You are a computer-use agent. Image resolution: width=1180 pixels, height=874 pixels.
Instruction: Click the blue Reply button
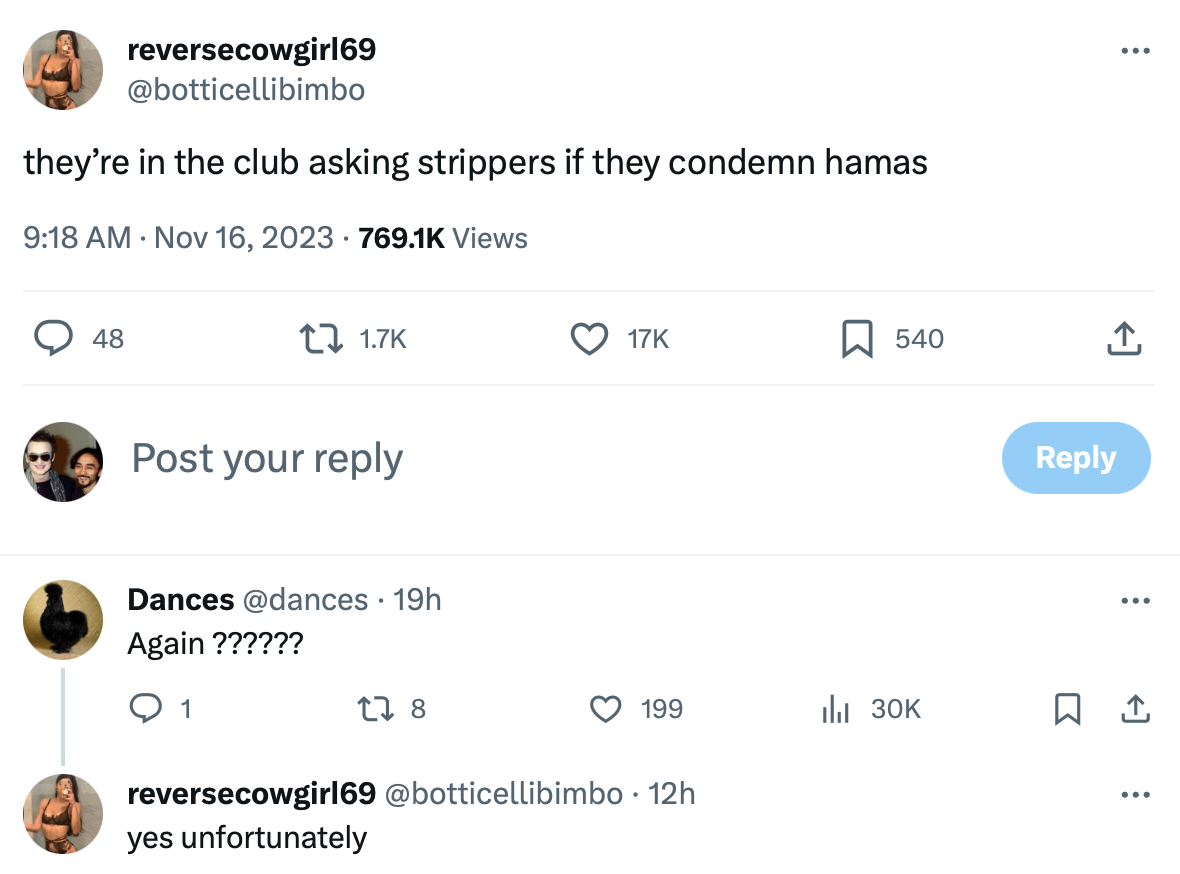coord(1076,458)
